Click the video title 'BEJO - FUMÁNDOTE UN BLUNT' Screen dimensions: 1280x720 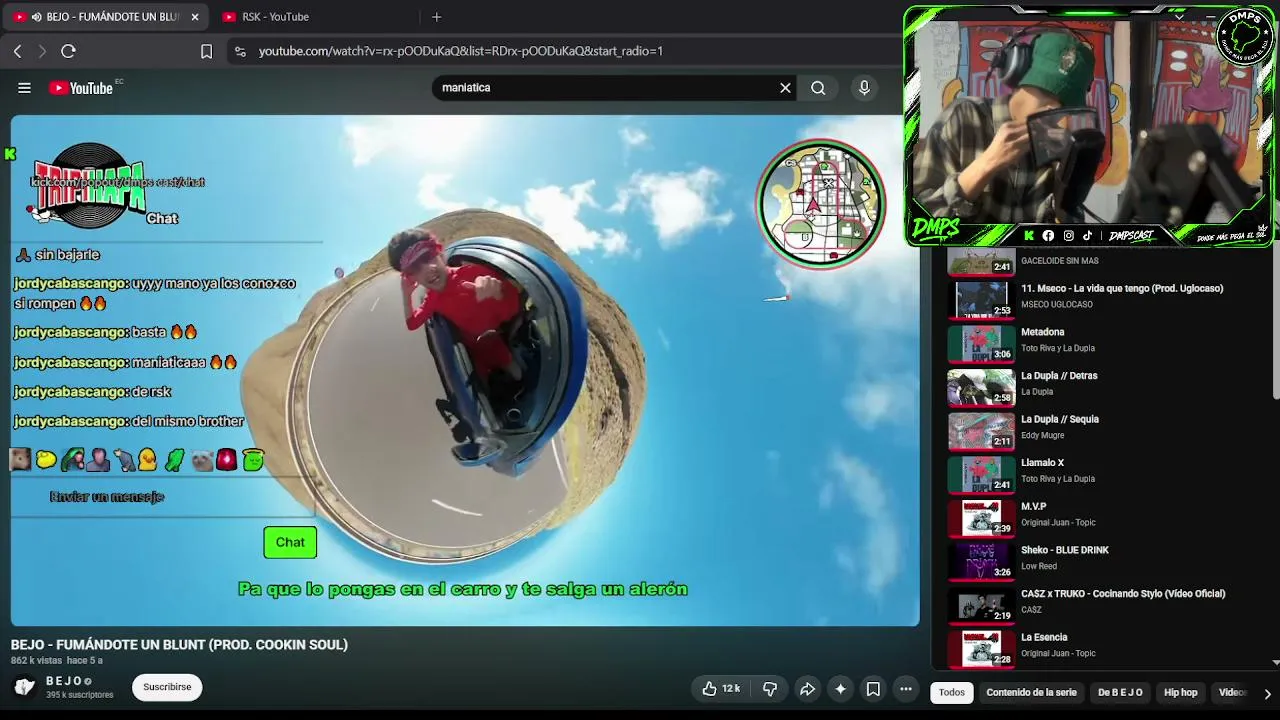coord(179,645)
